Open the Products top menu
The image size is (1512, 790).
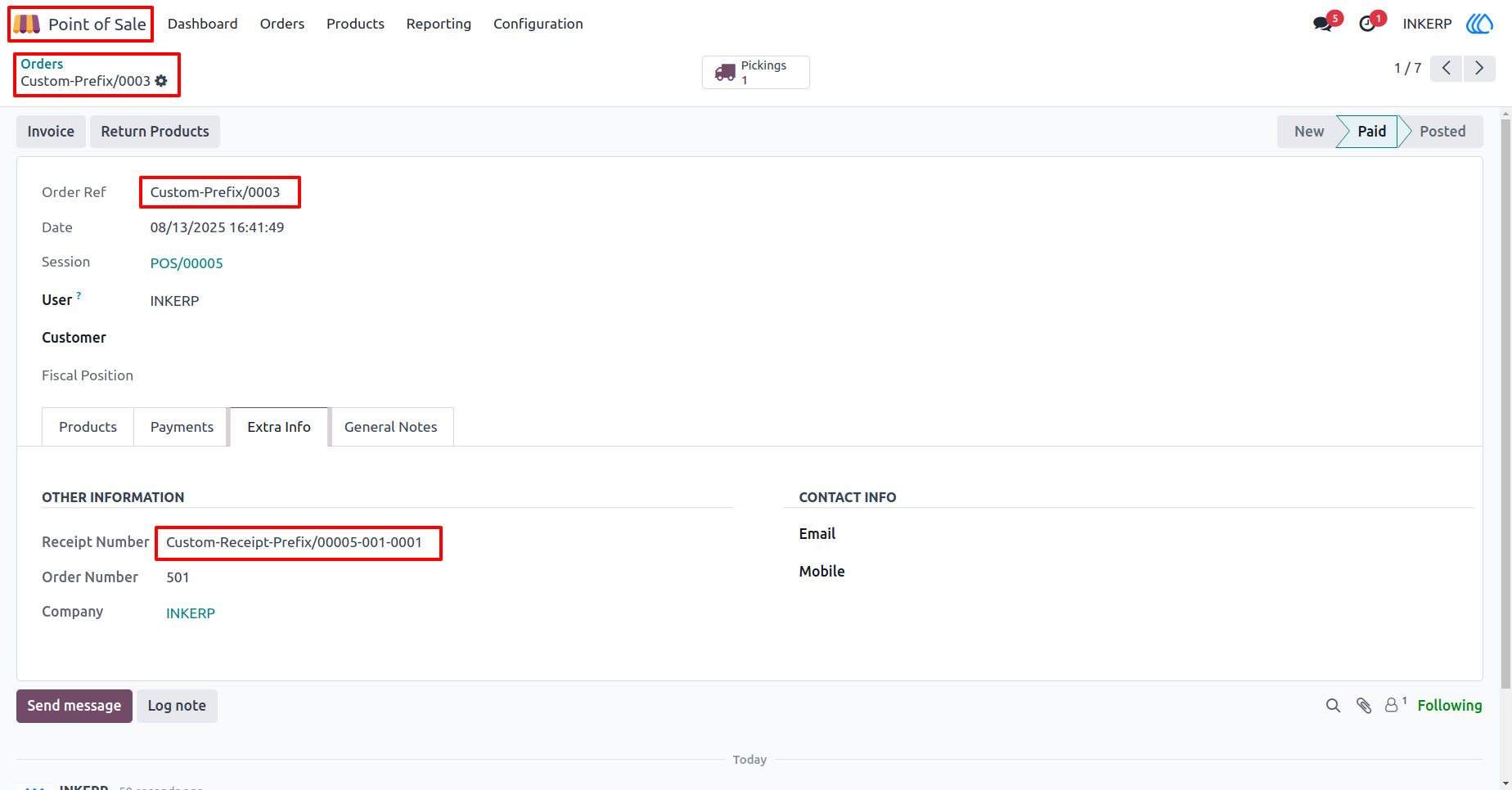[x=355, y=24]
